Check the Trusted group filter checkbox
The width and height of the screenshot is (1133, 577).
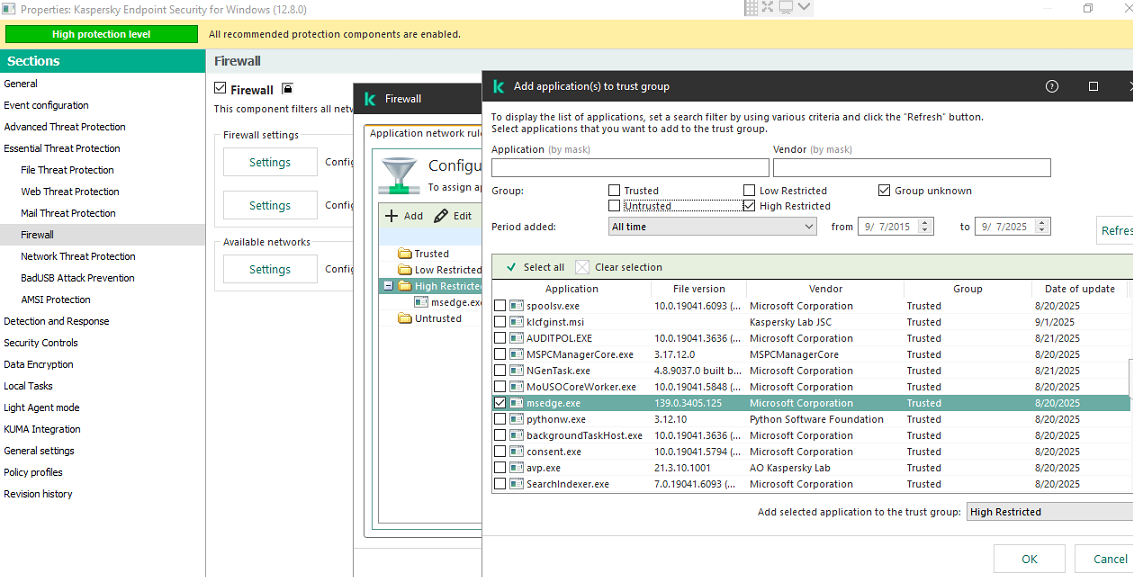[x=614, y=191]
